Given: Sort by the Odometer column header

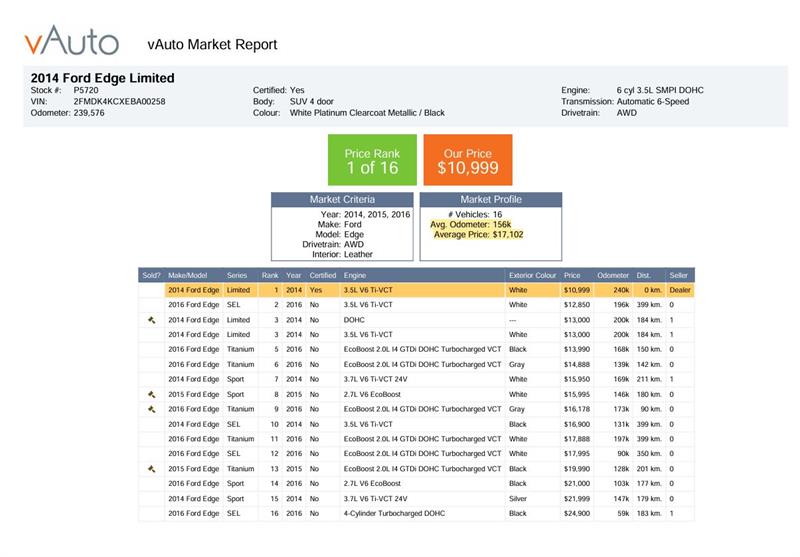Looking at the screenshot, I should pyautogui.click(x=613, y=275).
